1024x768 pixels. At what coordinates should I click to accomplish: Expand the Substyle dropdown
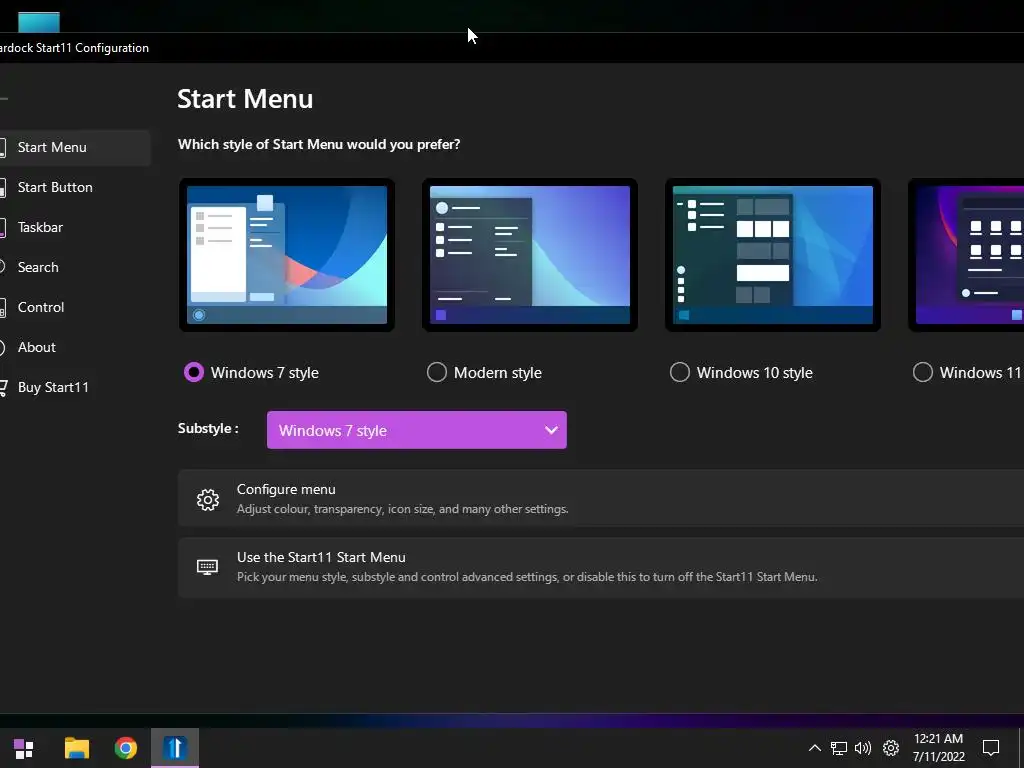(417, 430)
